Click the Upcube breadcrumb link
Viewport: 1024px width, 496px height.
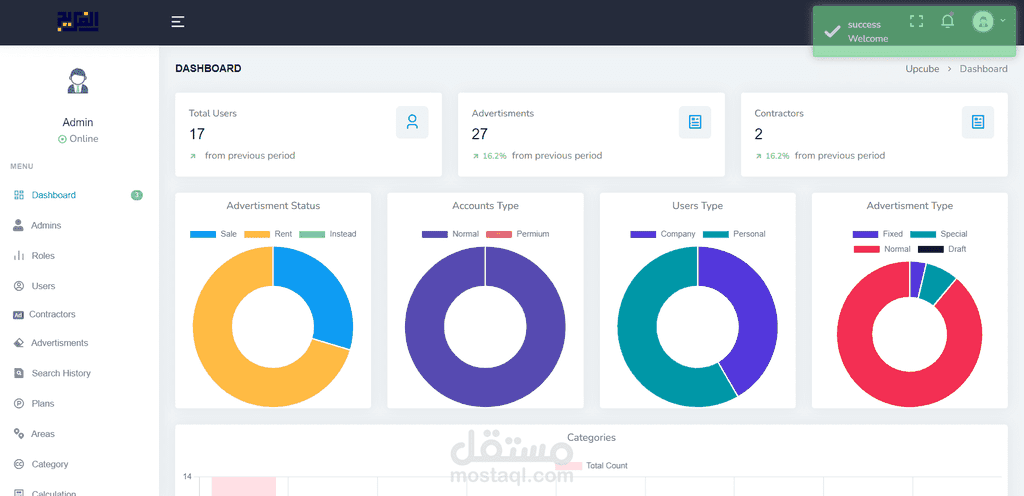click(922, 69)
